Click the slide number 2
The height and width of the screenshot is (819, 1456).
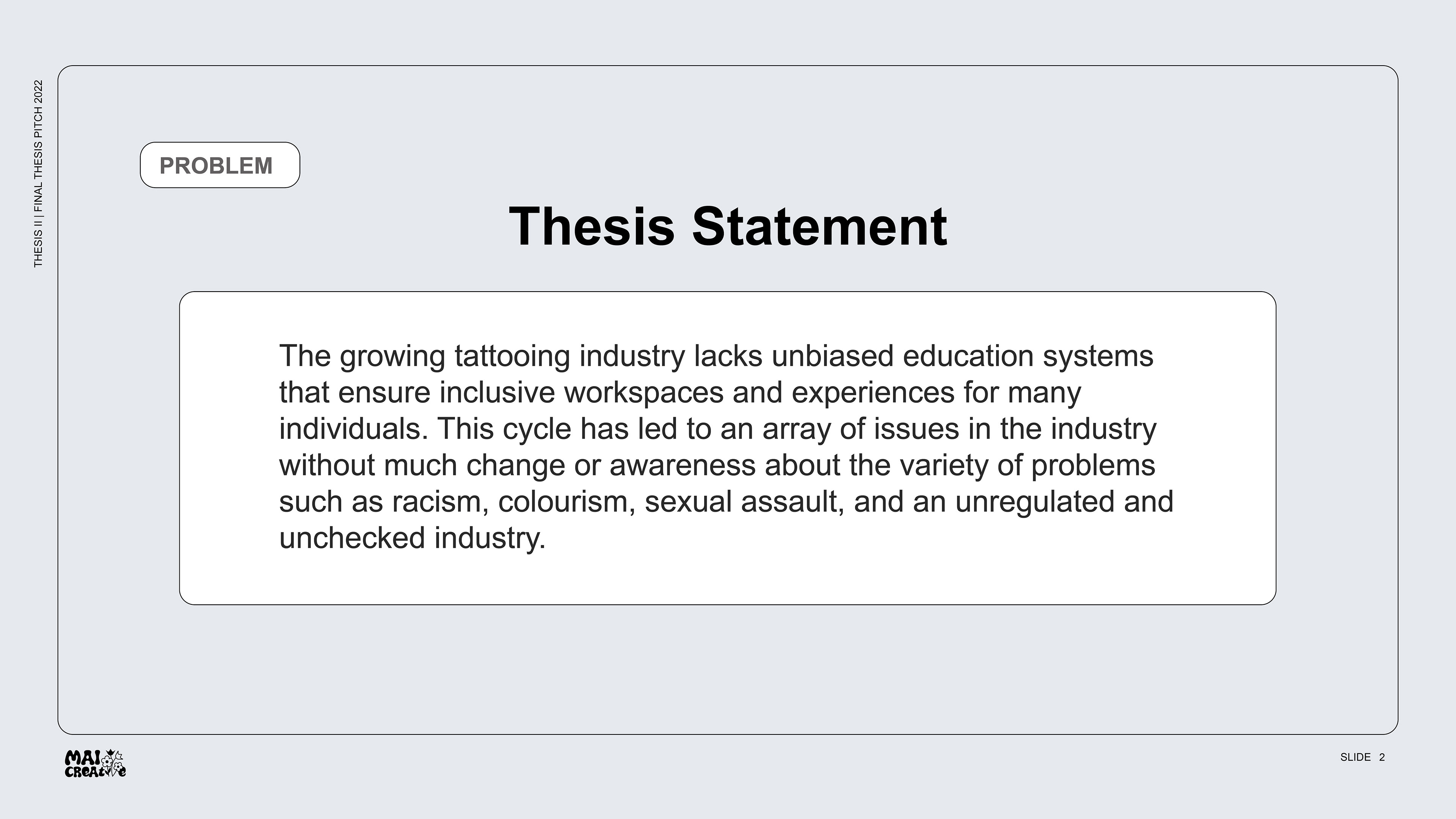click(x=1382, y=758)
